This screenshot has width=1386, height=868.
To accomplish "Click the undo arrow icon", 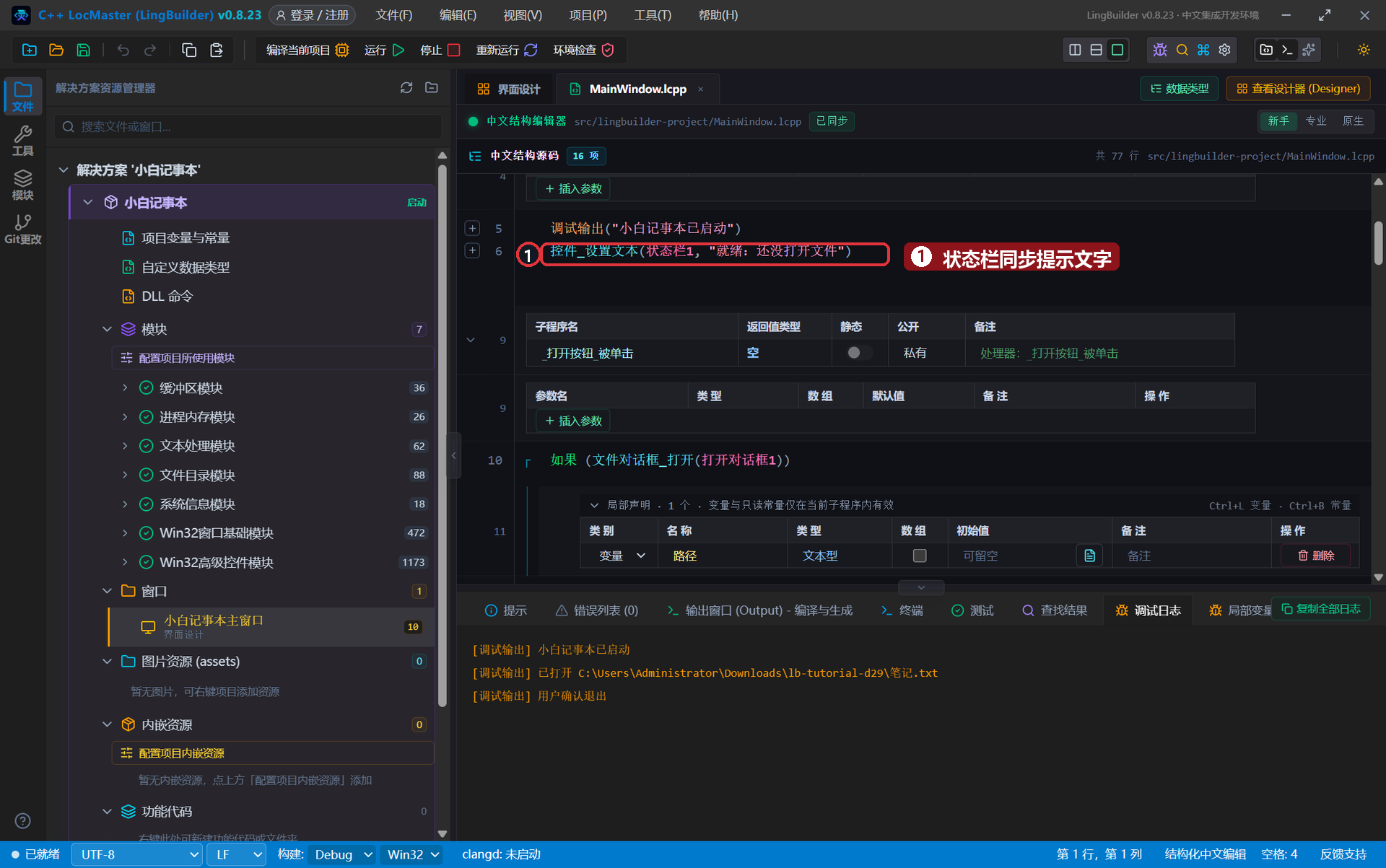I will [x=123, y=50].
